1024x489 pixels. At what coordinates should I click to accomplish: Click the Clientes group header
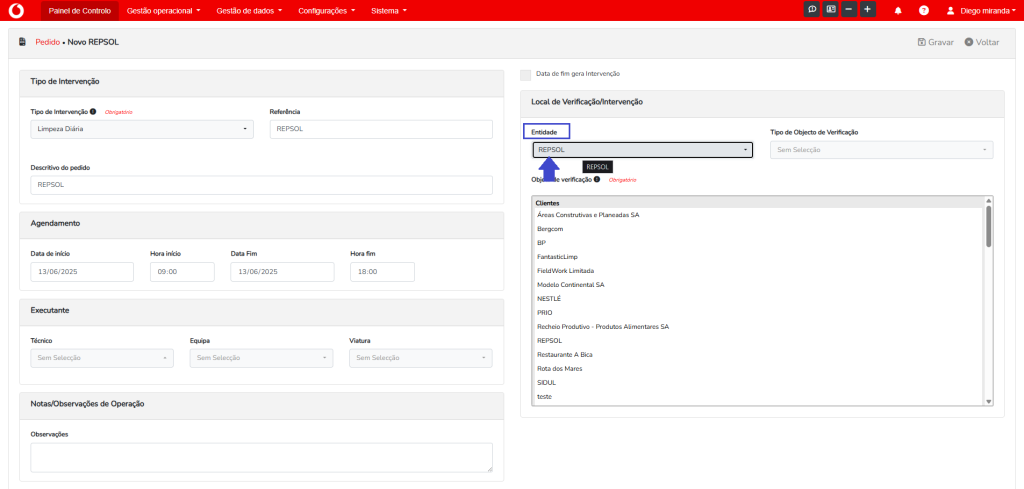(547, 203)
